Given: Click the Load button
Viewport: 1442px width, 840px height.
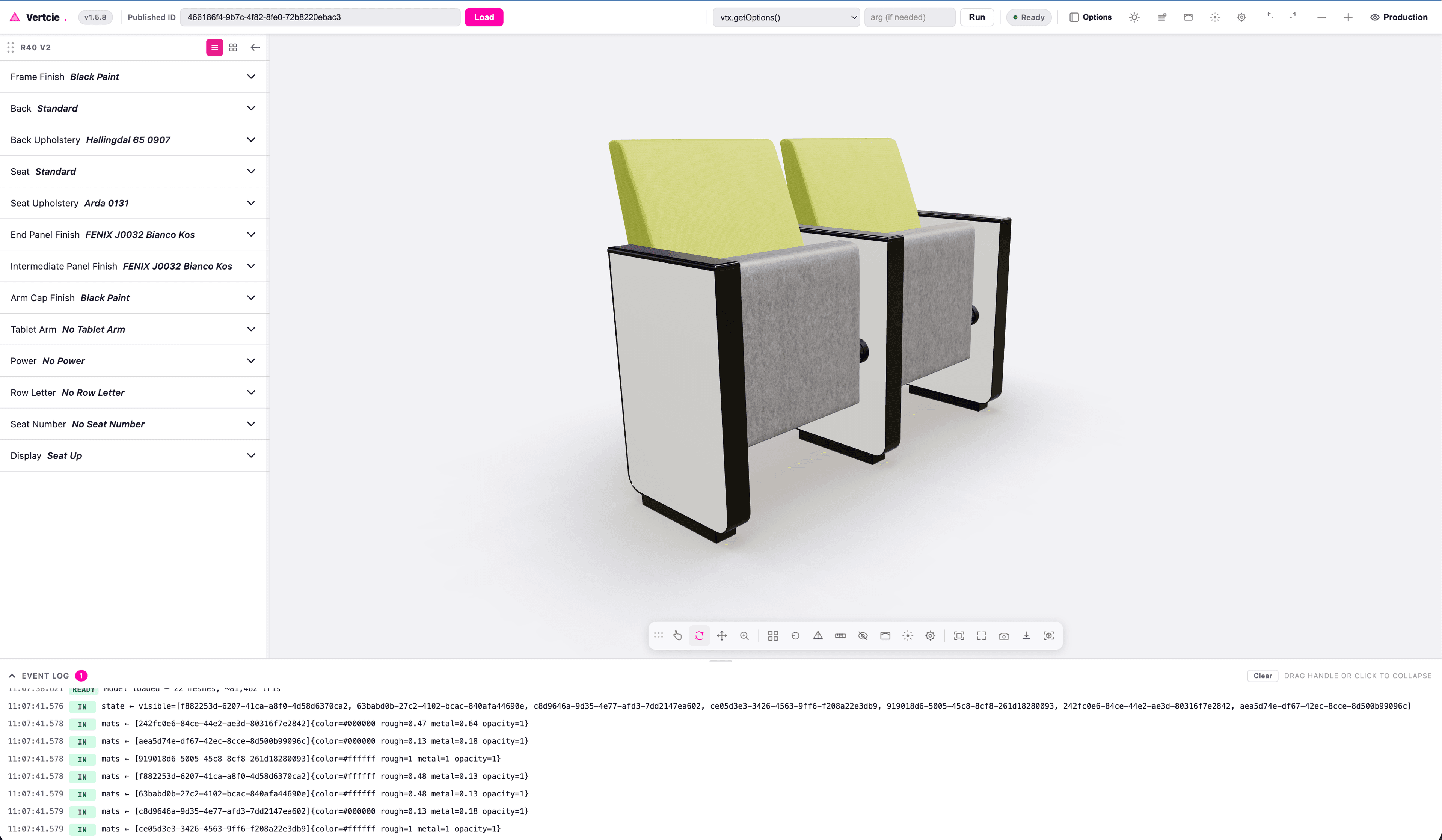Looking at the screenshot, I should coord(484,17).
